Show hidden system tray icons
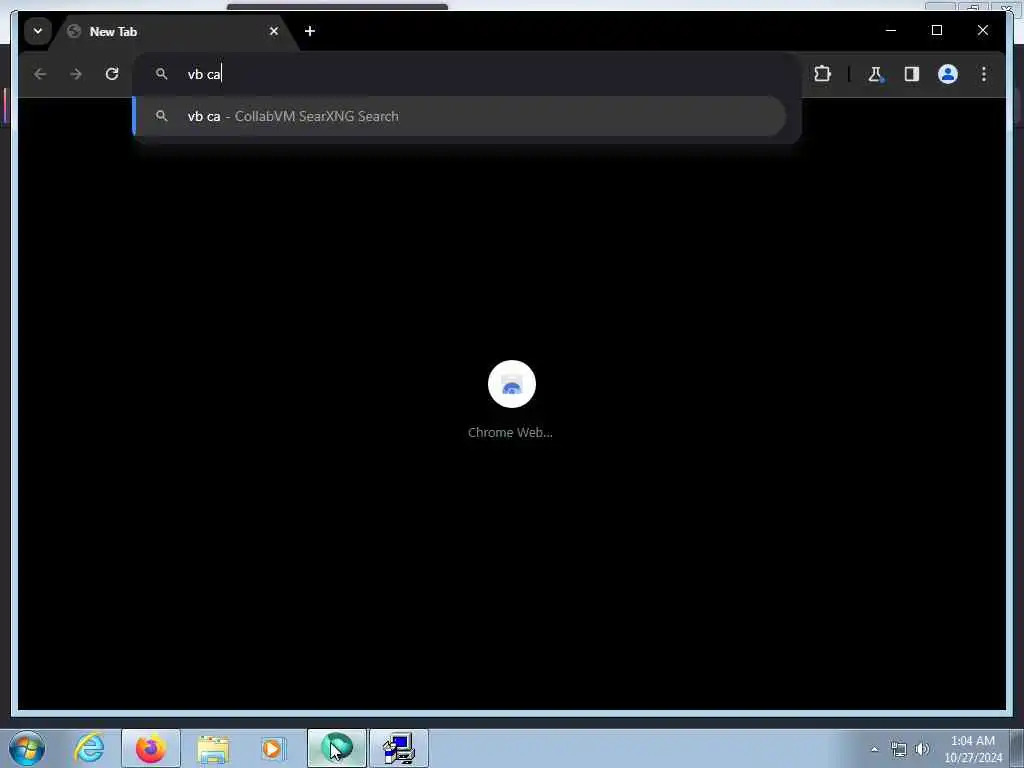This screenshot has width=1024, height=768. click(874, 750)
